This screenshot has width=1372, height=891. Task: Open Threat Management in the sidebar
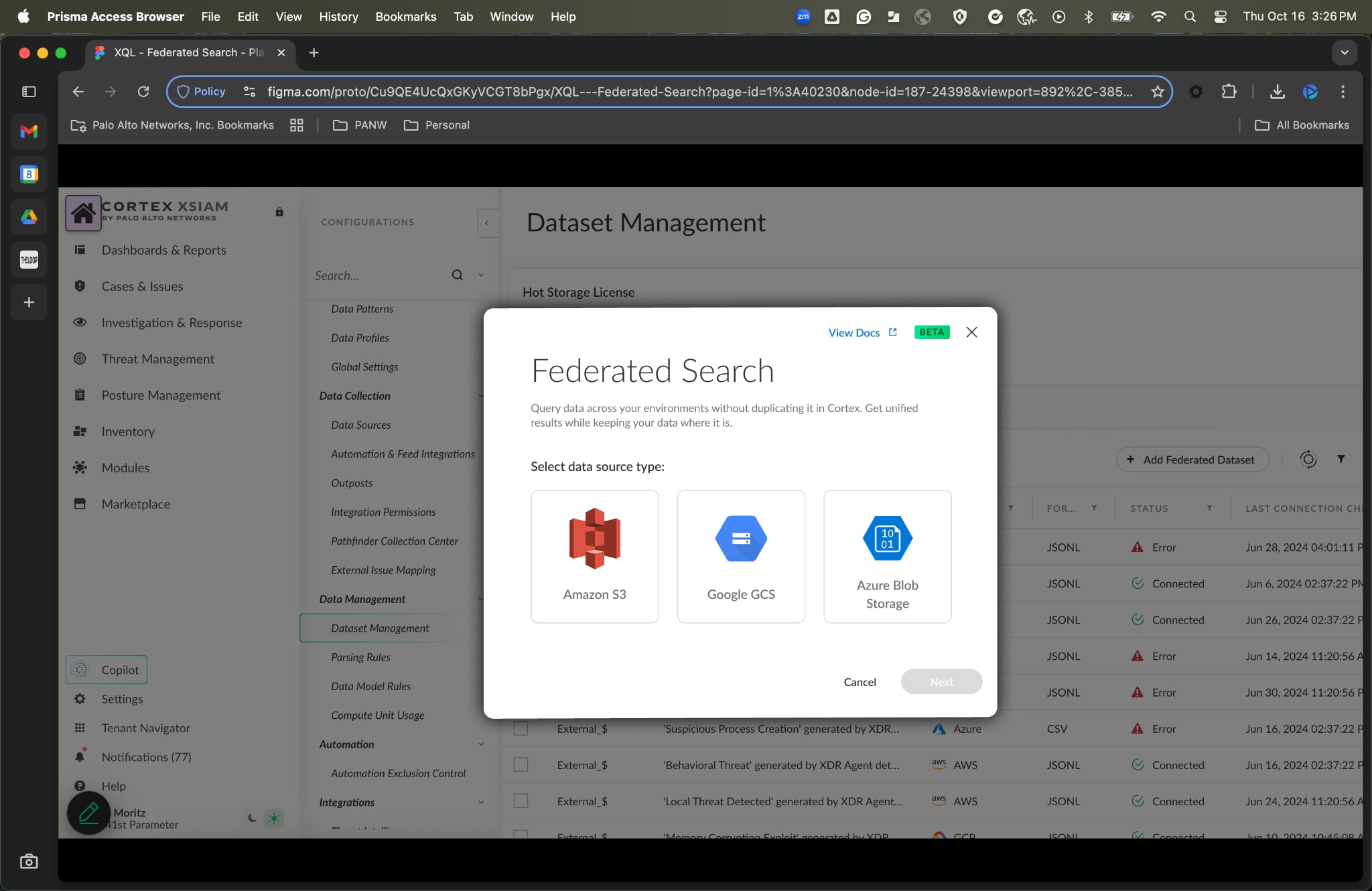coord(157,359)
